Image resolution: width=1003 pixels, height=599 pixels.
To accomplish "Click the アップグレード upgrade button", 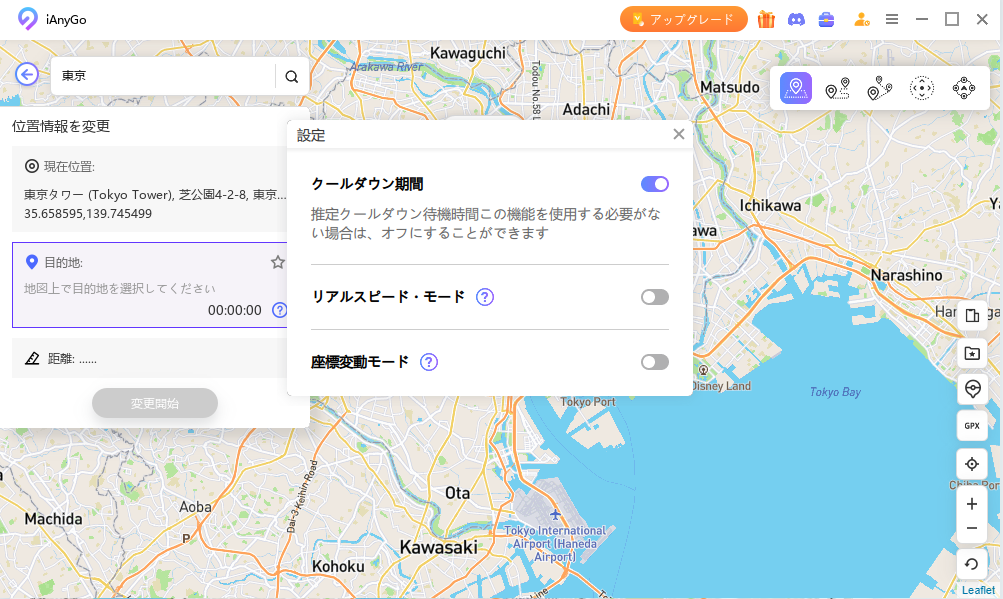I will 683,19.
